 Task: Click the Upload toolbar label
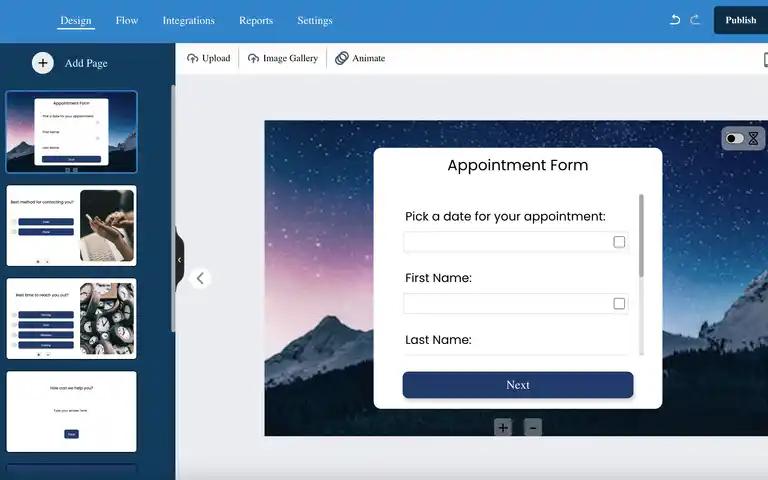(216, 58)
